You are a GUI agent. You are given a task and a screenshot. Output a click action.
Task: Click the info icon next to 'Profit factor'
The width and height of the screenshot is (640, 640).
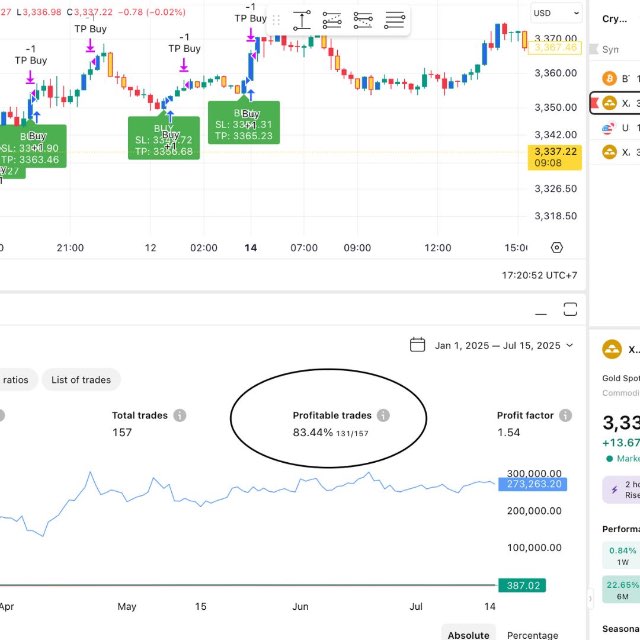tap(565, 416)
